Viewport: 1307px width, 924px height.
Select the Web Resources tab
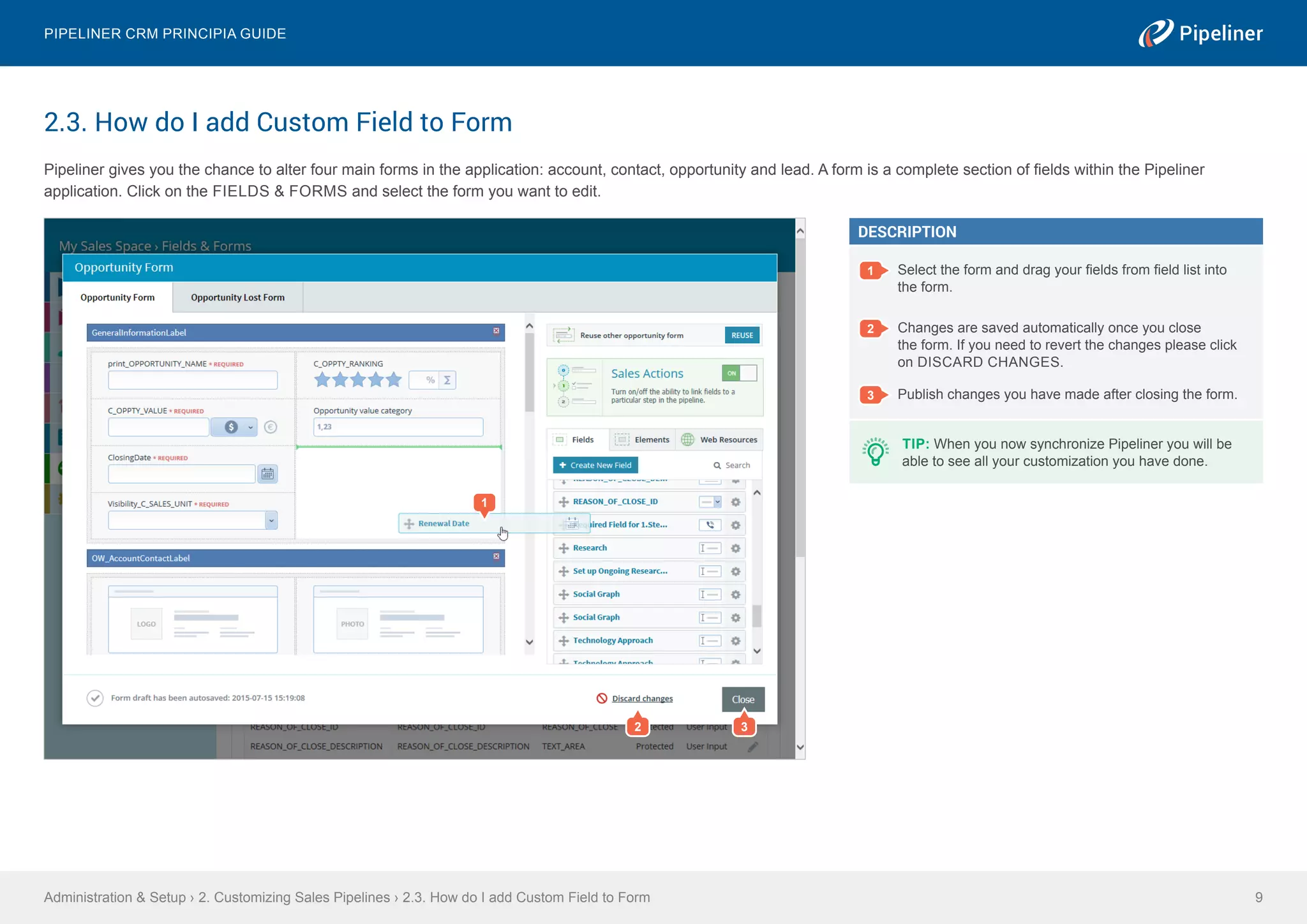click(x=719, y=440)
